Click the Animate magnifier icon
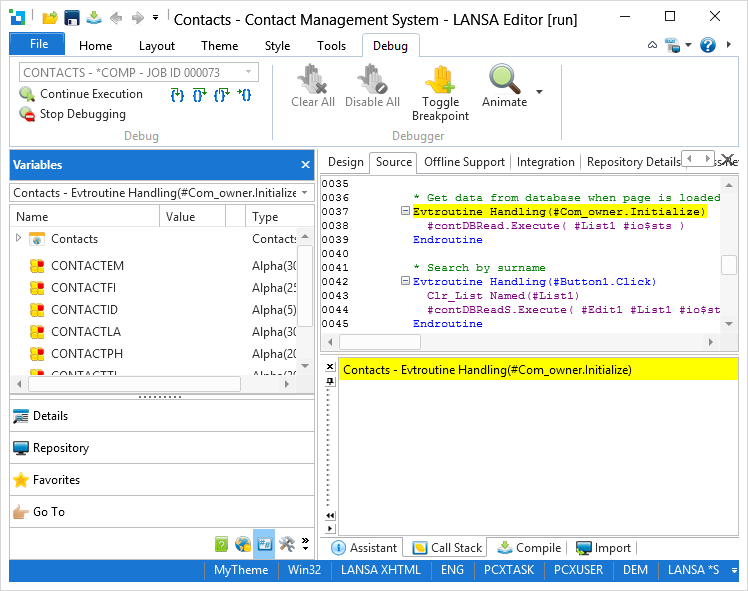The image size is (748, 591). [504, 79]
